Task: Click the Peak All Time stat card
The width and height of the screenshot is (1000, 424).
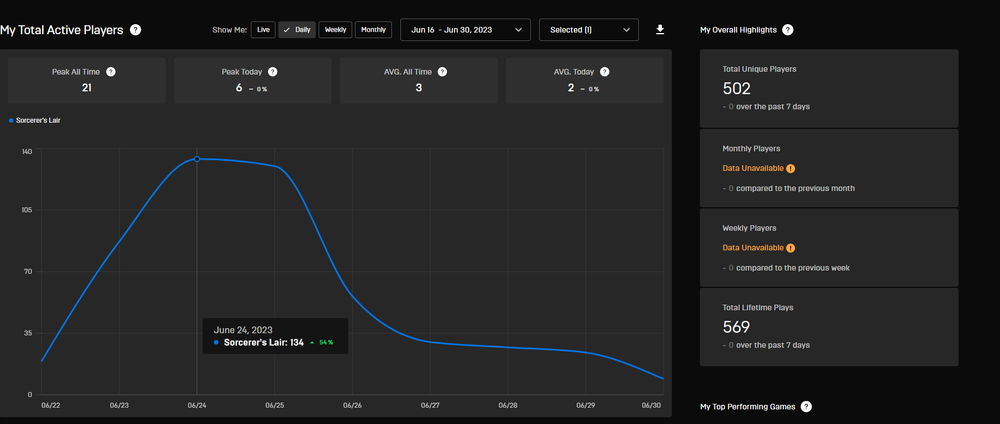Action: (x=87, y=80)
